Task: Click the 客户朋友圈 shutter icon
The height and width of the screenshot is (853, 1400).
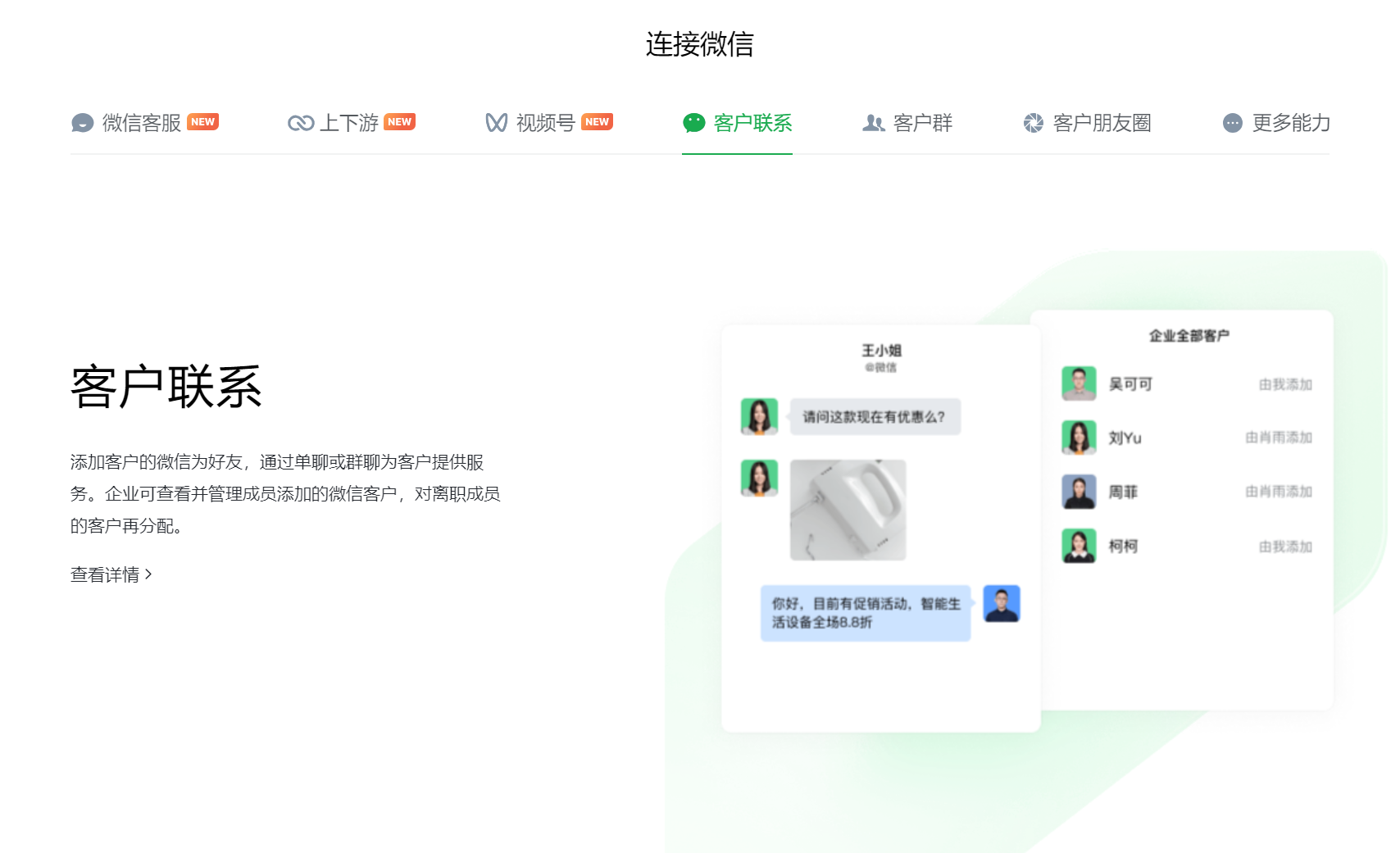Action: [1034, 123]
